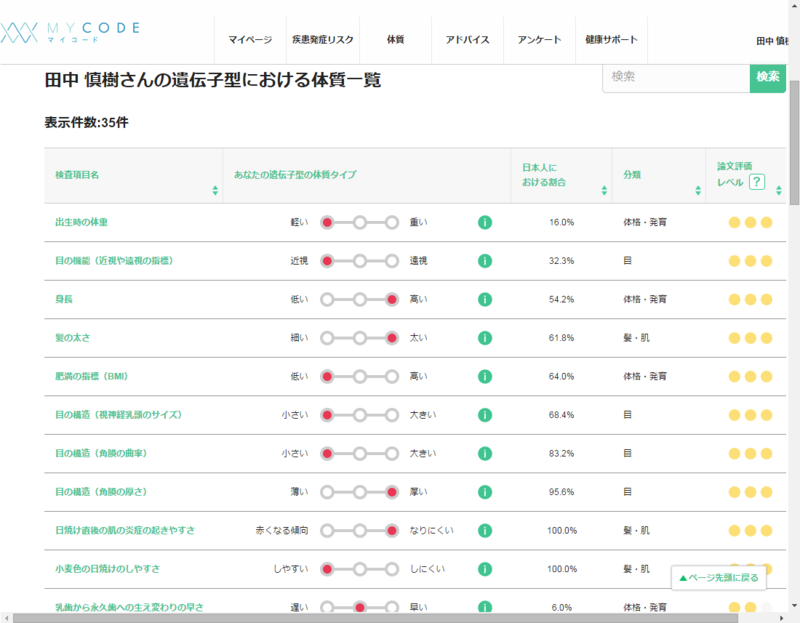Image resolution: width=800 pixels, height=623 pixels.
Task: Open info icon for 小麦色の日焼け row
Action: [485, 569]
